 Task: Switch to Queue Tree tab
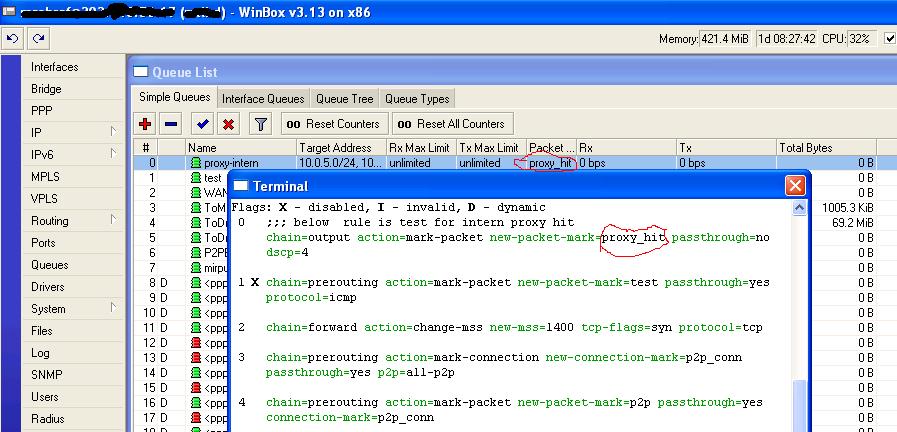(344, 99)
